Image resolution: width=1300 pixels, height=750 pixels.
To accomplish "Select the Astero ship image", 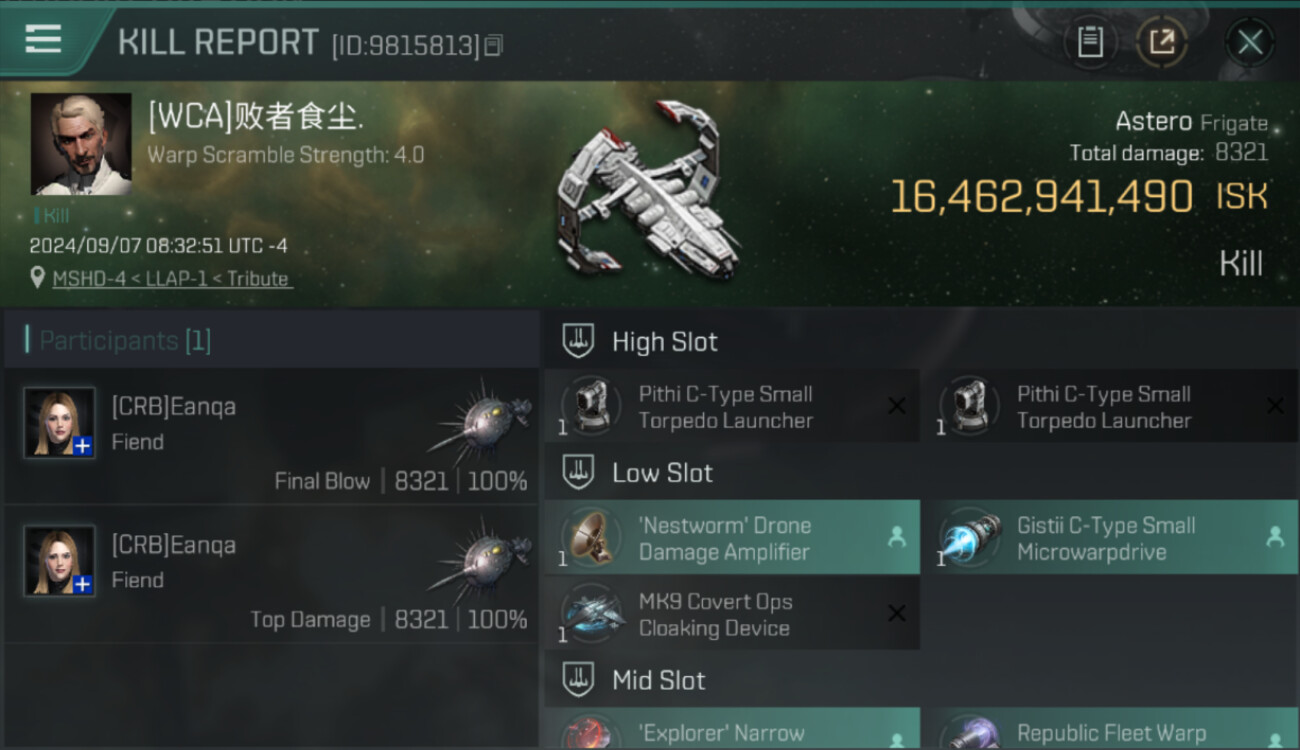I will [648, 189].
